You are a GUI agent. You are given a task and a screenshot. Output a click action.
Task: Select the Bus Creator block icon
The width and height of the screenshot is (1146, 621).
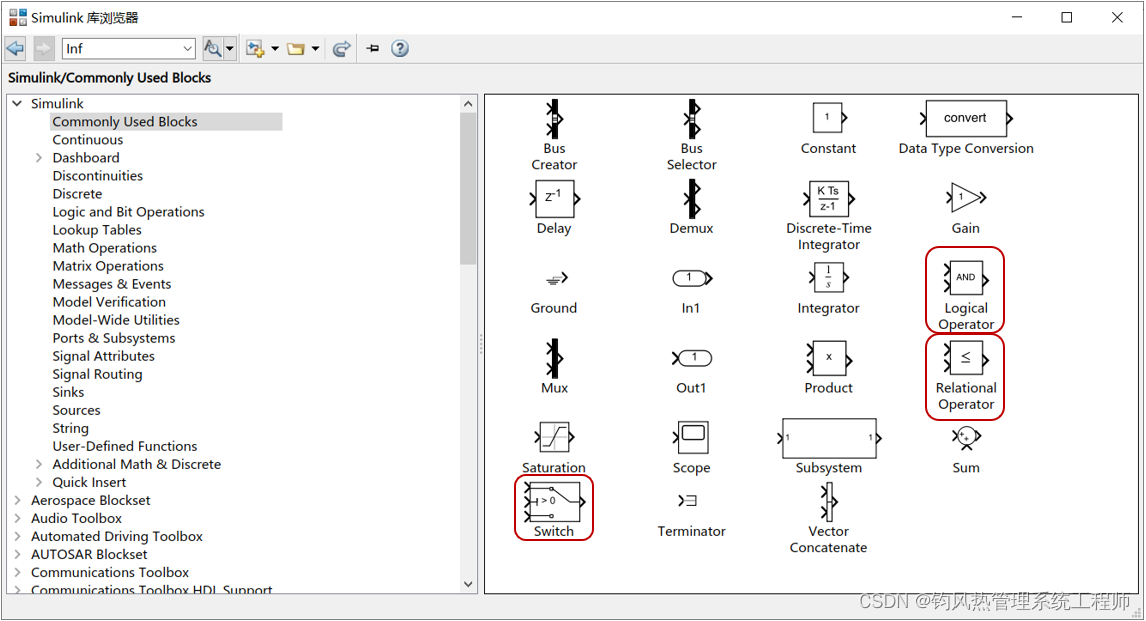554,118
